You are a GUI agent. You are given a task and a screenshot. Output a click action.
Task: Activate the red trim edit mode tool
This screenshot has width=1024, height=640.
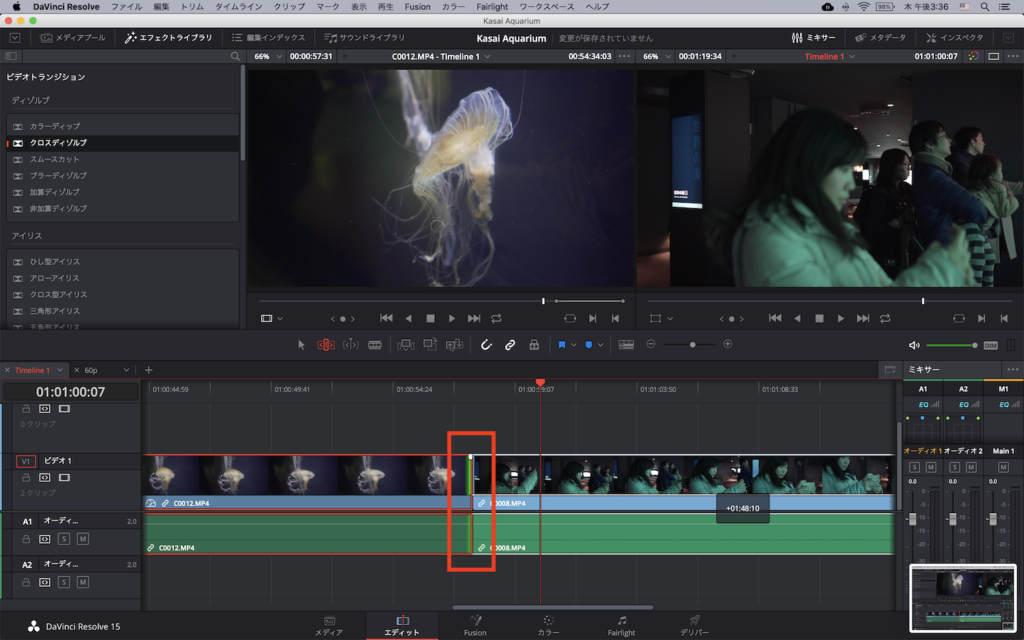326,344
